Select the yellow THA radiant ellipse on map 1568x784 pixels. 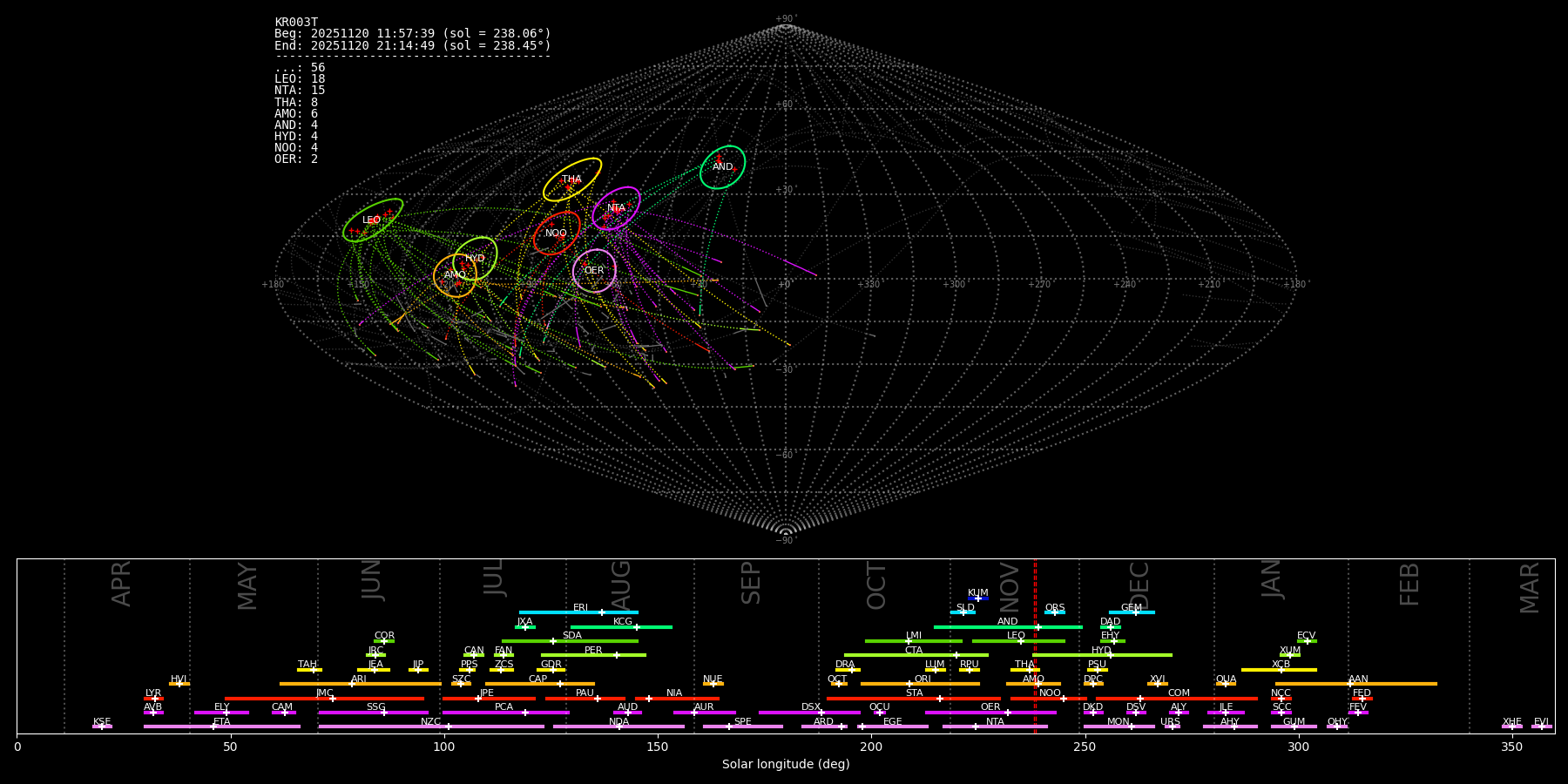click(572, 179)
